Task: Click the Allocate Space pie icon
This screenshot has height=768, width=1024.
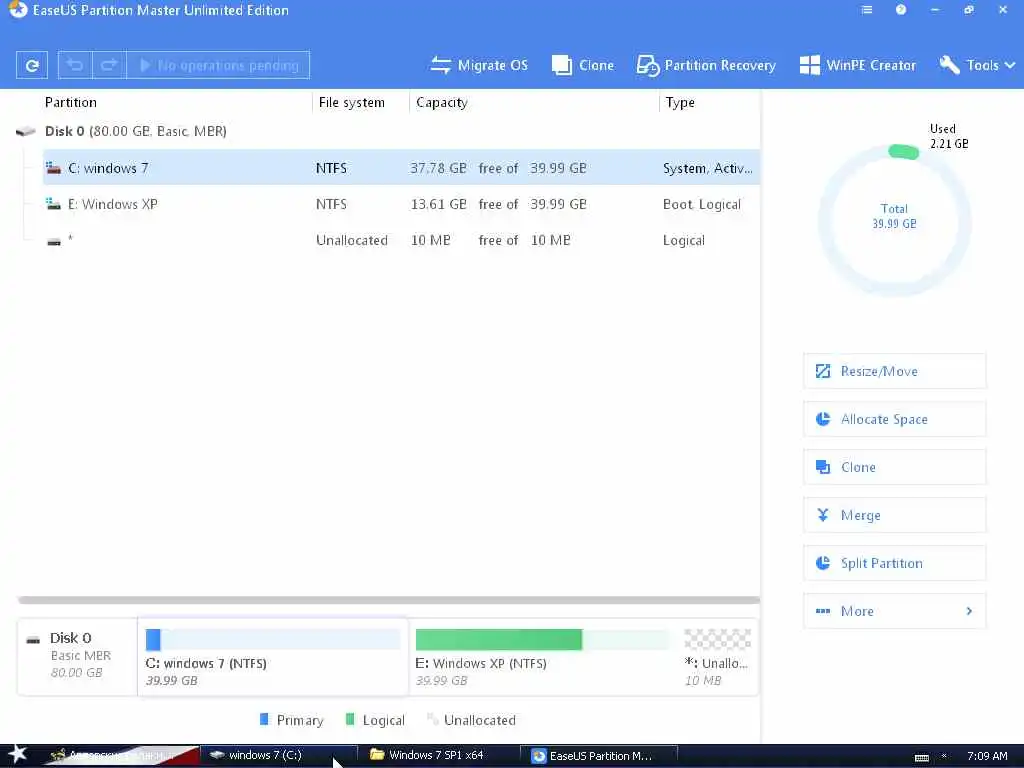Action: [x=823, y=419]
